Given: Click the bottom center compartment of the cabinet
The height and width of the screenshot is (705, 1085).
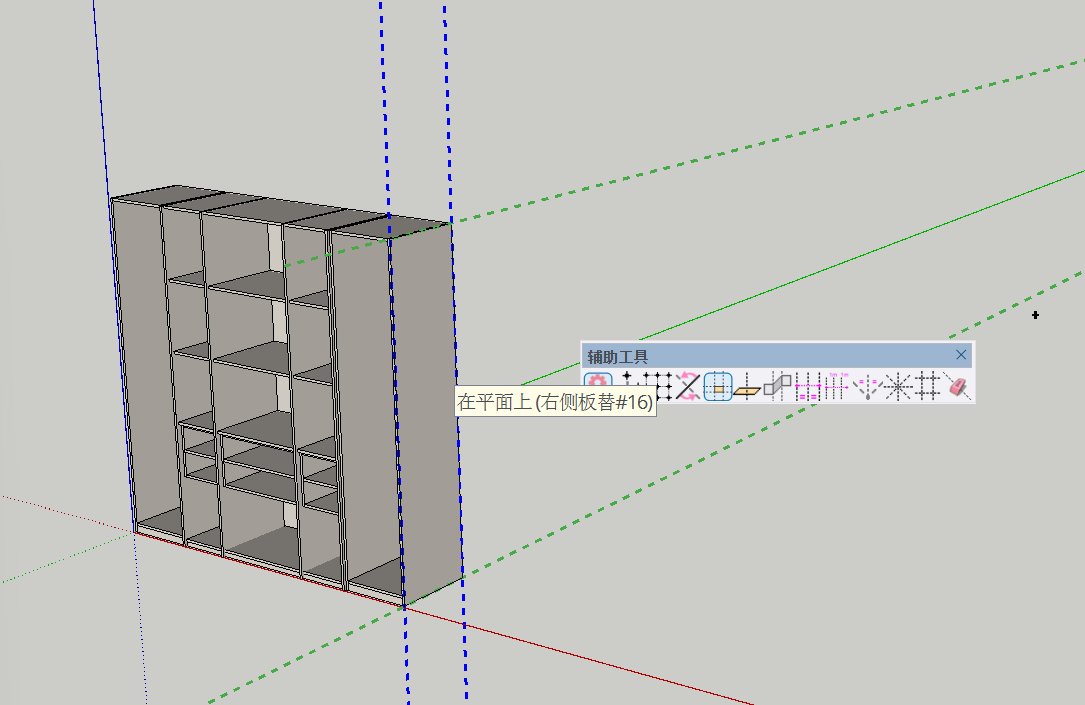Looking at the screenshot, I should [262, 545].
